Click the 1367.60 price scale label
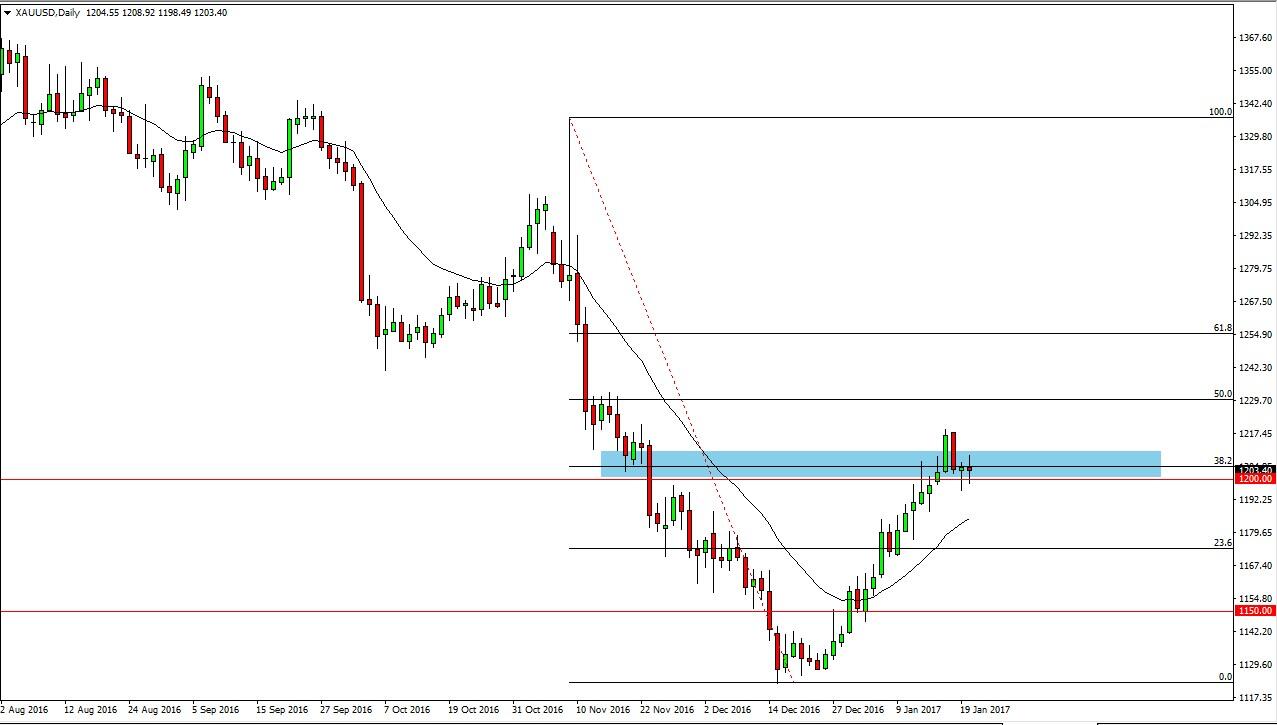 pyautogui.click(x=1257, y=38)
